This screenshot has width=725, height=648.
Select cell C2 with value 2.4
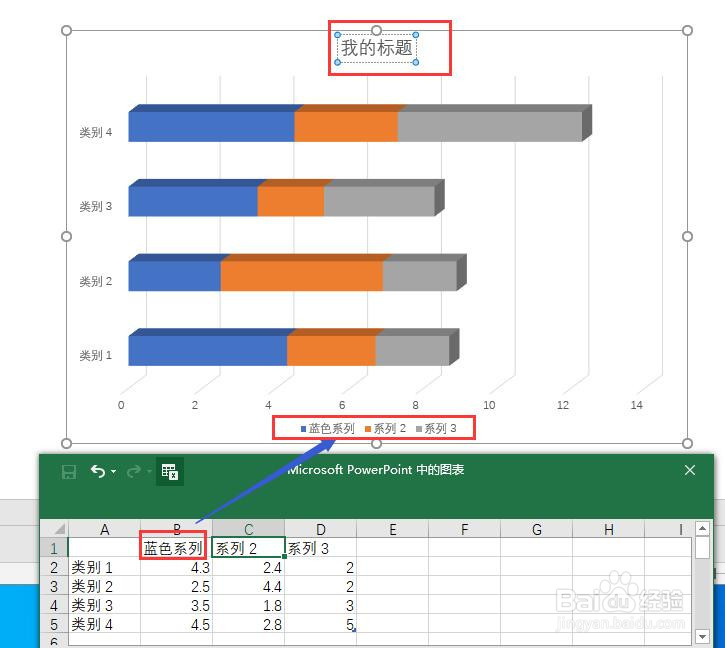pos(248,568)
